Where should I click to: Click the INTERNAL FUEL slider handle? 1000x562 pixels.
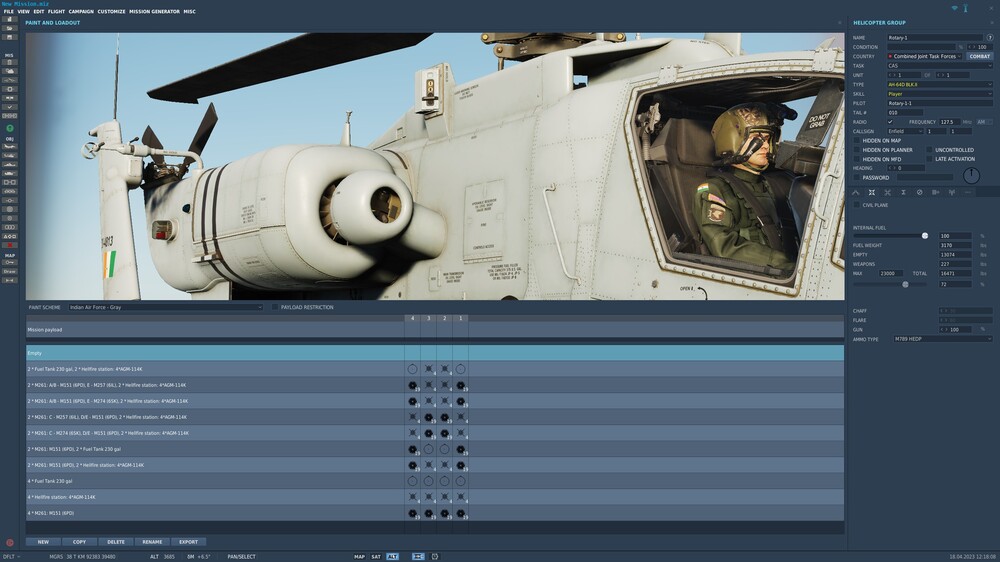(x=925, y=236)
